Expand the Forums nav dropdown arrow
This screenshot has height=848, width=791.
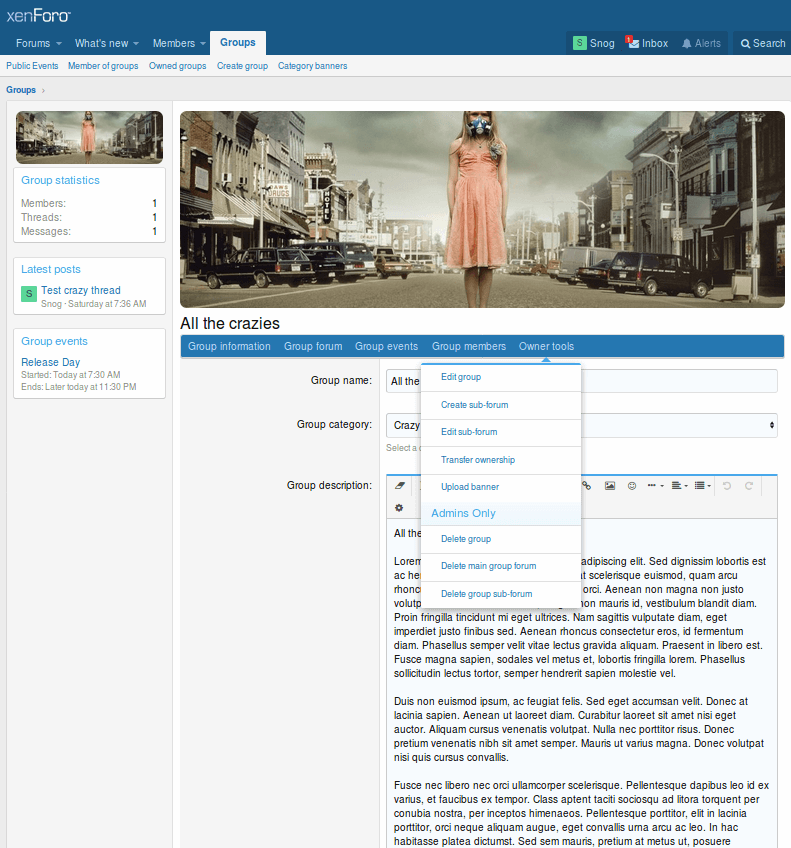58,44
